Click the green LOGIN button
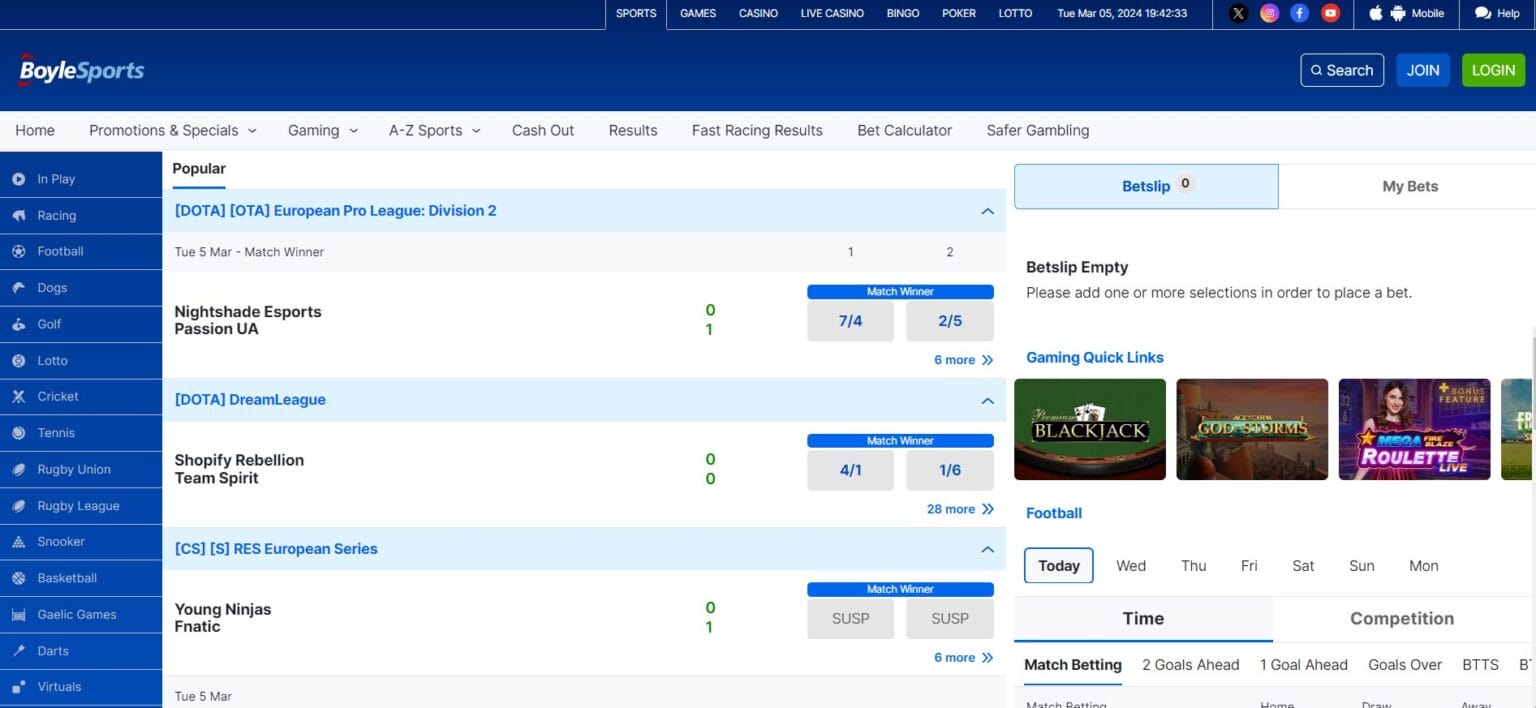 pos(1493,70)
